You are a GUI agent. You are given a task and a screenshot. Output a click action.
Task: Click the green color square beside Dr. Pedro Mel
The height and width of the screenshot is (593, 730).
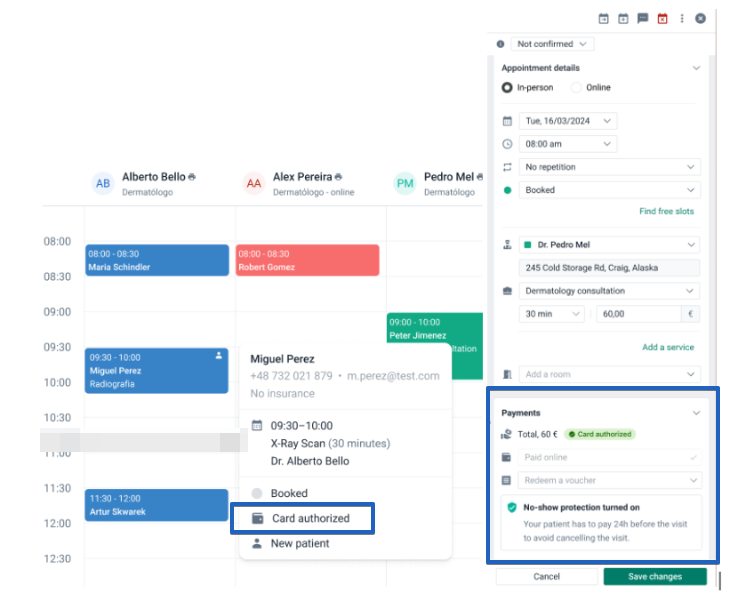(x=528, y=245)
